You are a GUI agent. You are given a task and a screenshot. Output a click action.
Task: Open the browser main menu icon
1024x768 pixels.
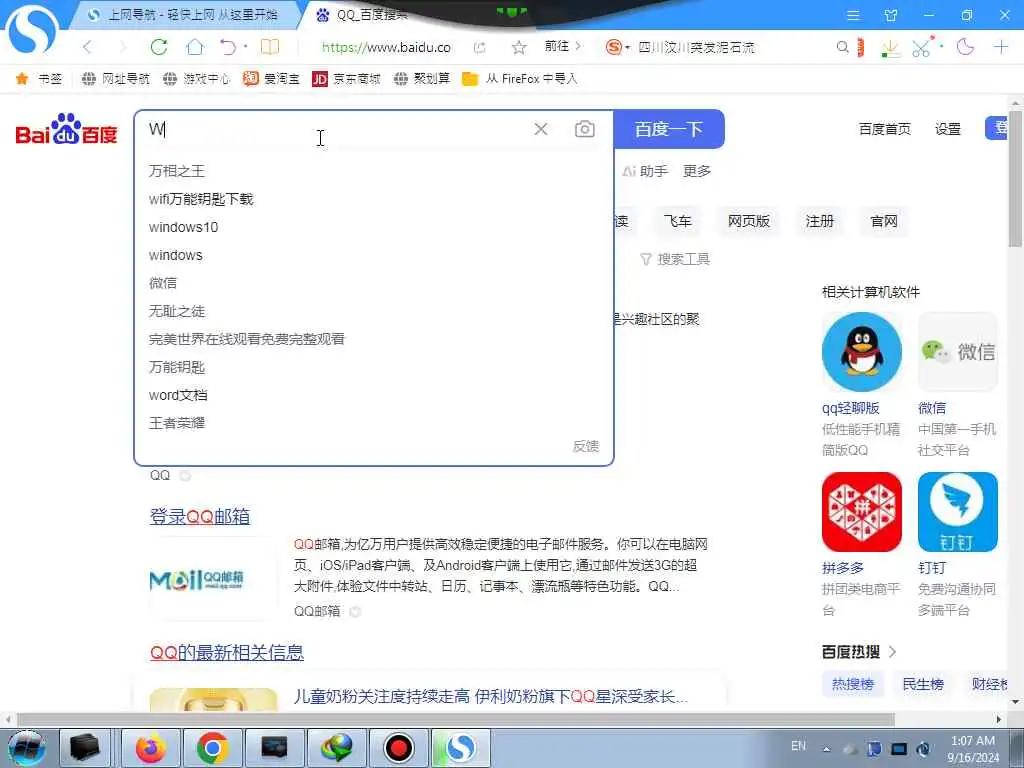(x=853, y=15)
